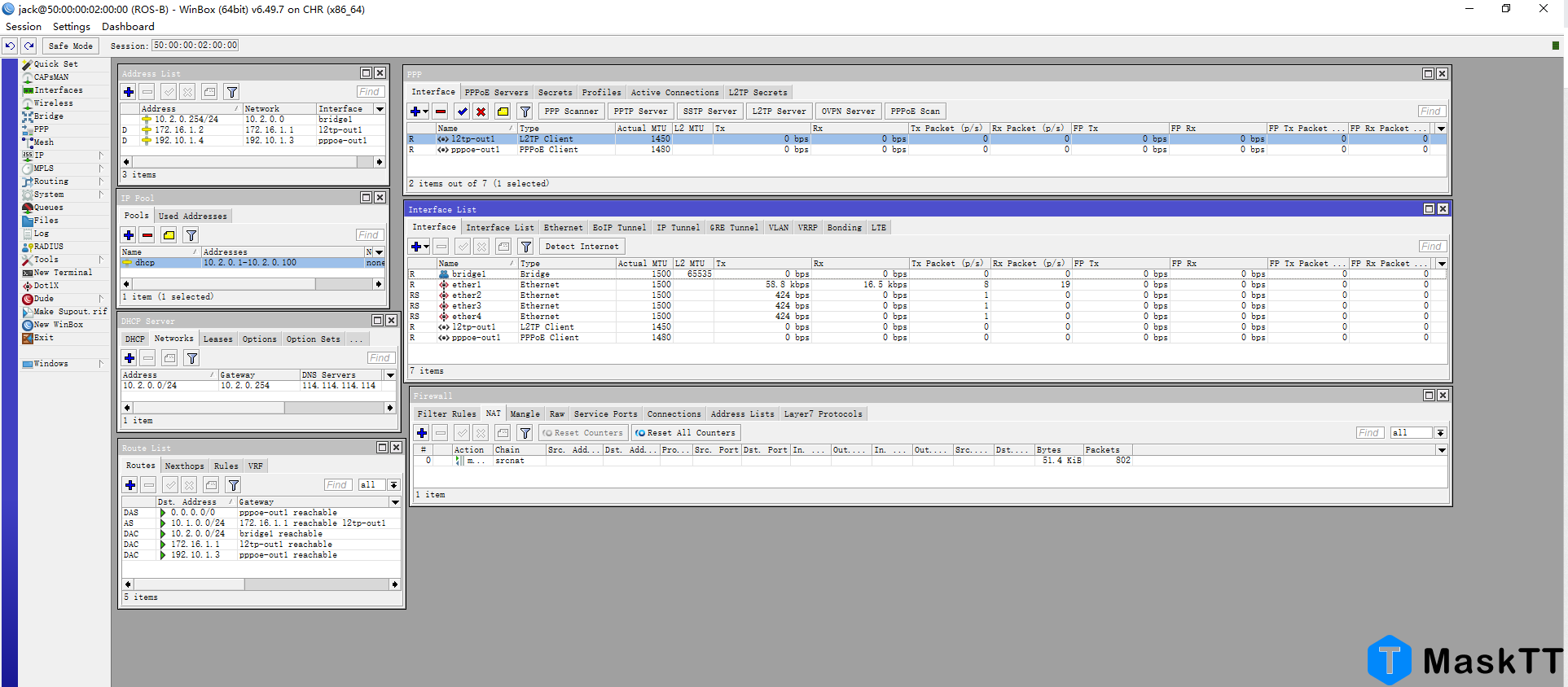1568x687 pixels.
Task: Click the Session address input field
Action: pos(195,46)
